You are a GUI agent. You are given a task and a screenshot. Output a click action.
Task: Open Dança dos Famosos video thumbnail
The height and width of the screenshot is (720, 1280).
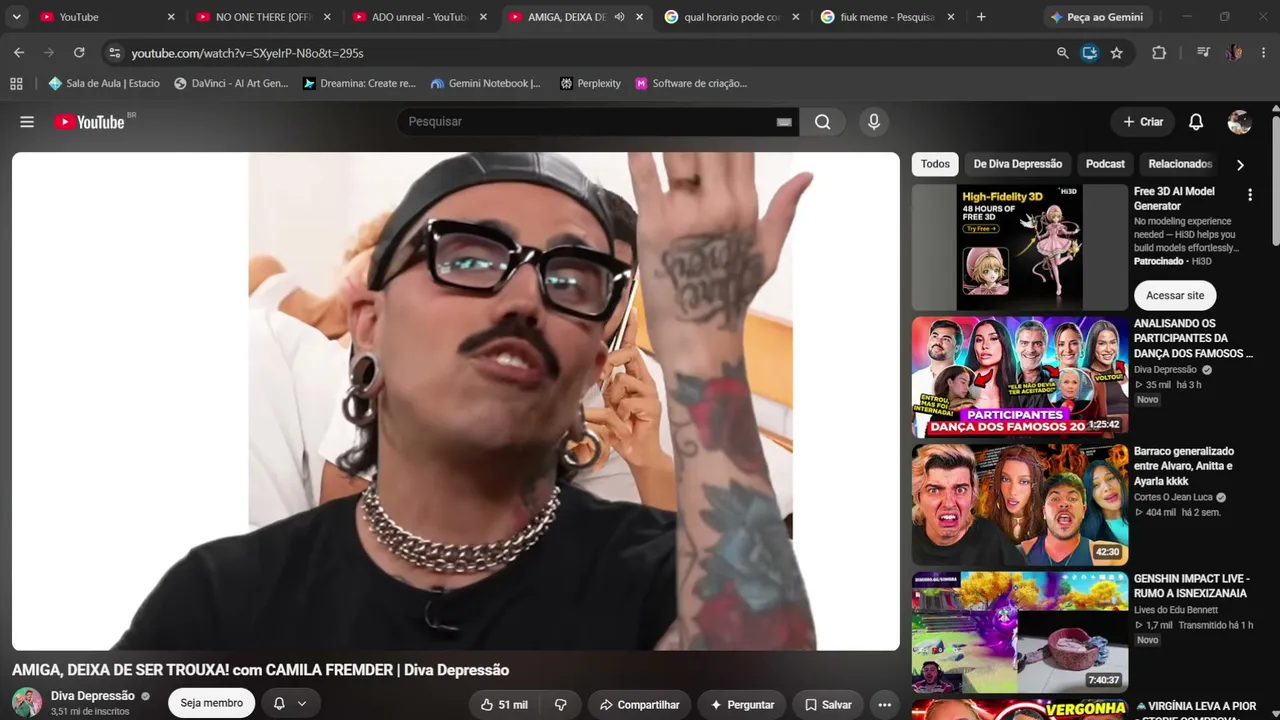pos(1020,377)
